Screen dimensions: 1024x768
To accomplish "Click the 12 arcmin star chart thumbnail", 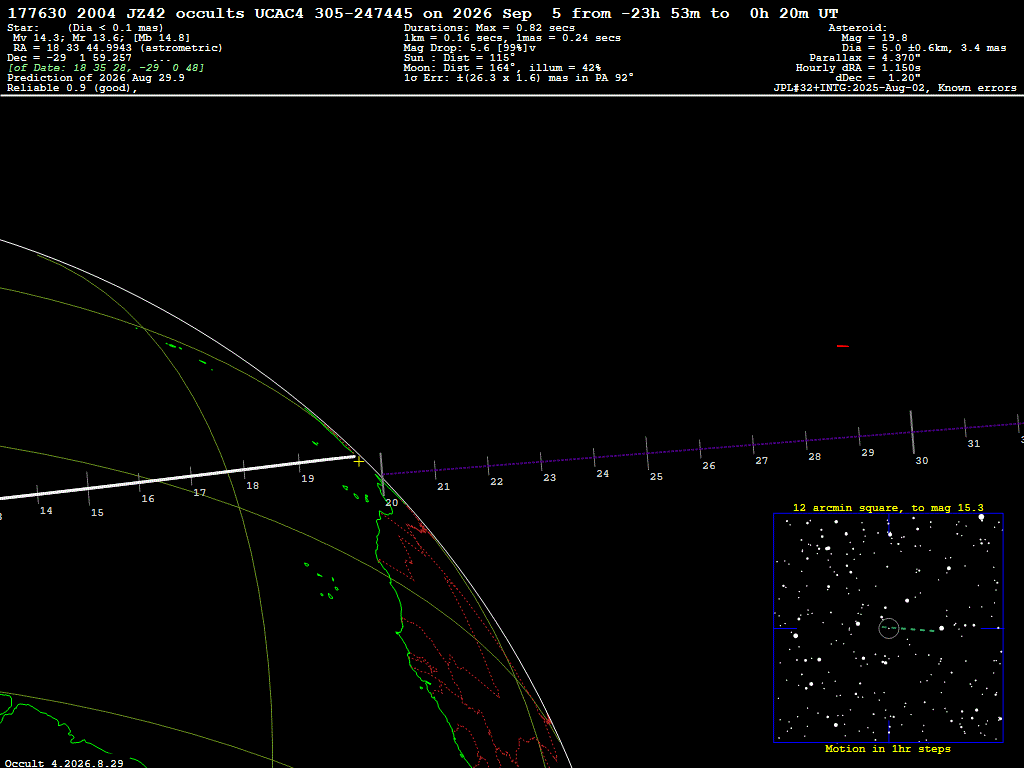I will [888, 628].
